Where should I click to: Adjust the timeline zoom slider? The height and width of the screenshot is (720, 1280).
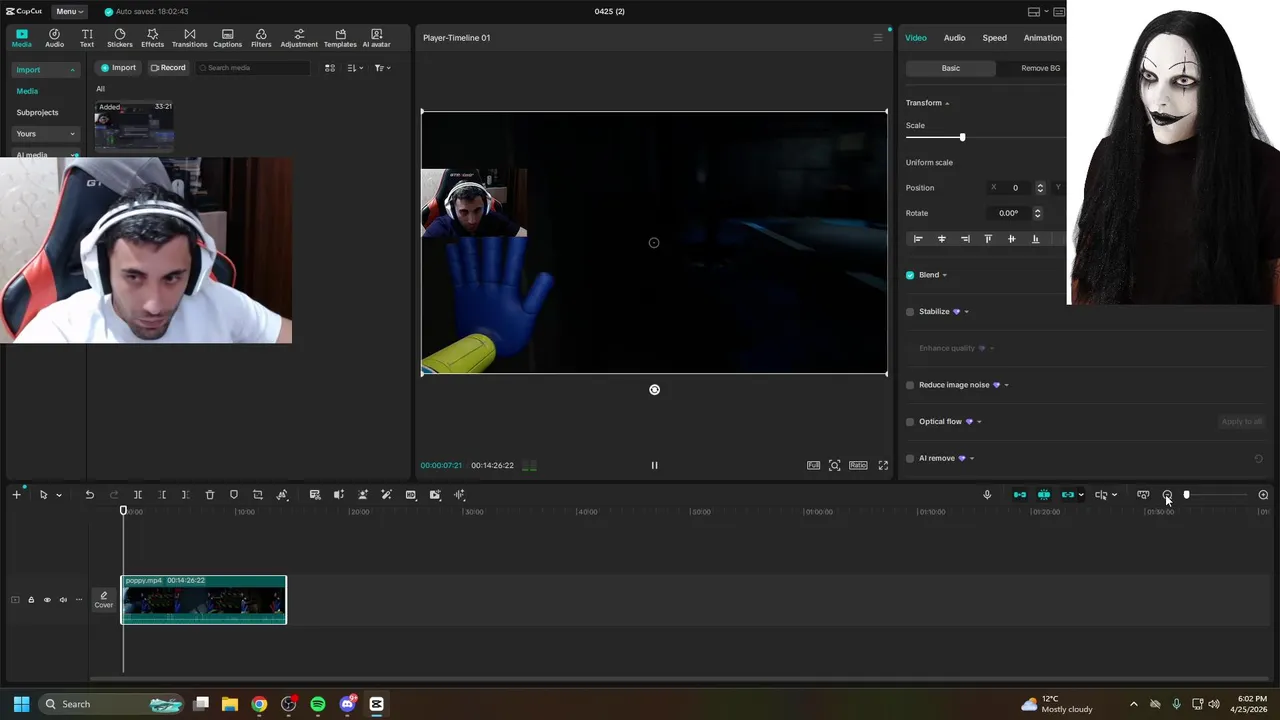(x=1186, y=495)
